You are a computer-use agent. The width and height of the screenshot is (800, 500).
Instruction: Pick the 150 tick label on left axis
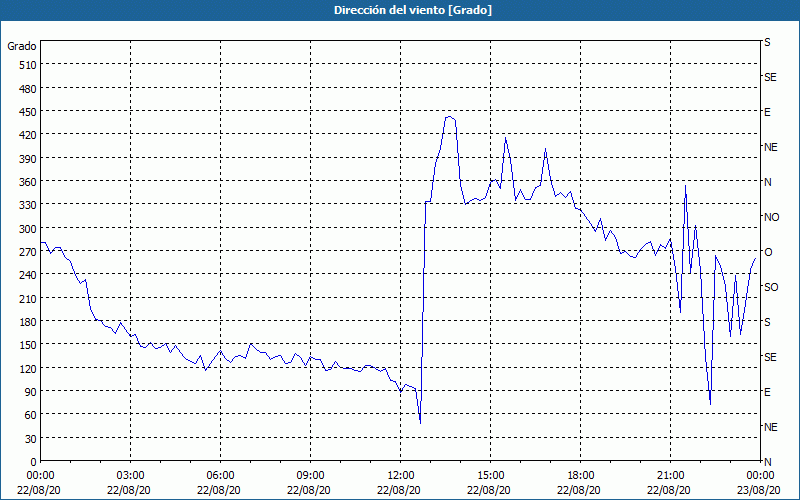coord(28,345)
